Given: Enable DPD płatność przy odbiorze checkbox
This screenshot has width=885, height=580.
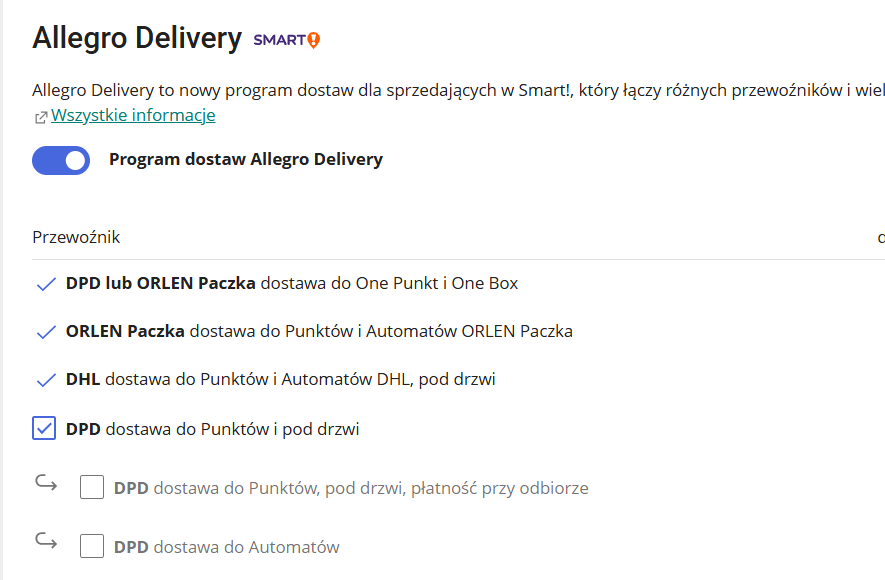Looking at the screenshot, I should [x=92, y=488].
